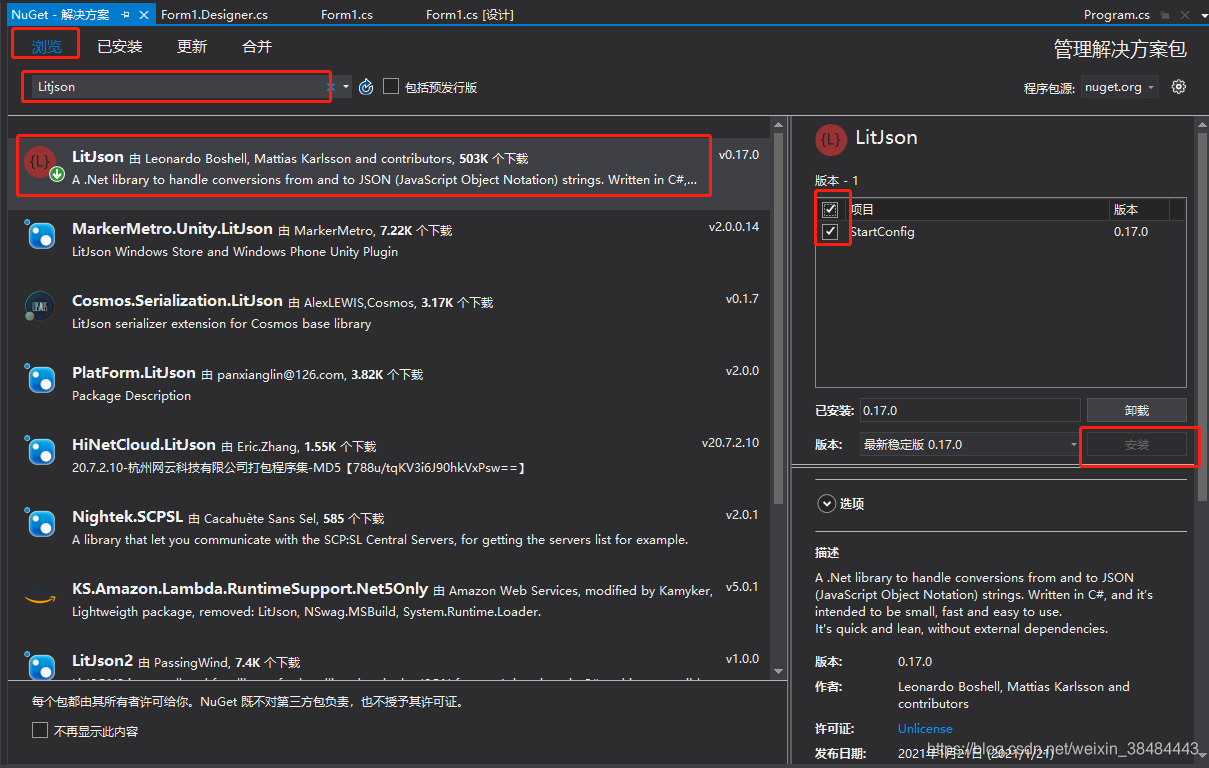The image size is (1209, 768).
Task: Open the Program.cs tab
Action: [1117, 15]
